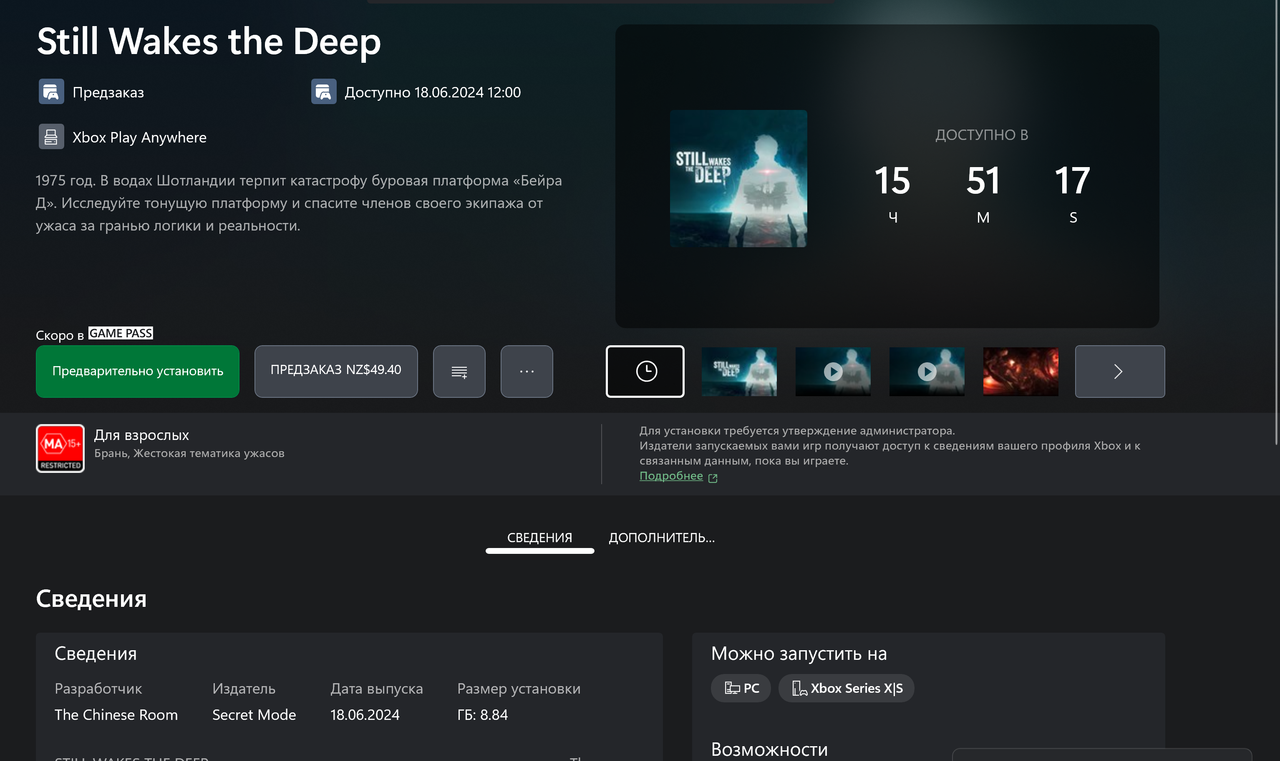Open the three-dots more options button
Image resolution: width=1280 pixels, height=761 pixels.
527,371
